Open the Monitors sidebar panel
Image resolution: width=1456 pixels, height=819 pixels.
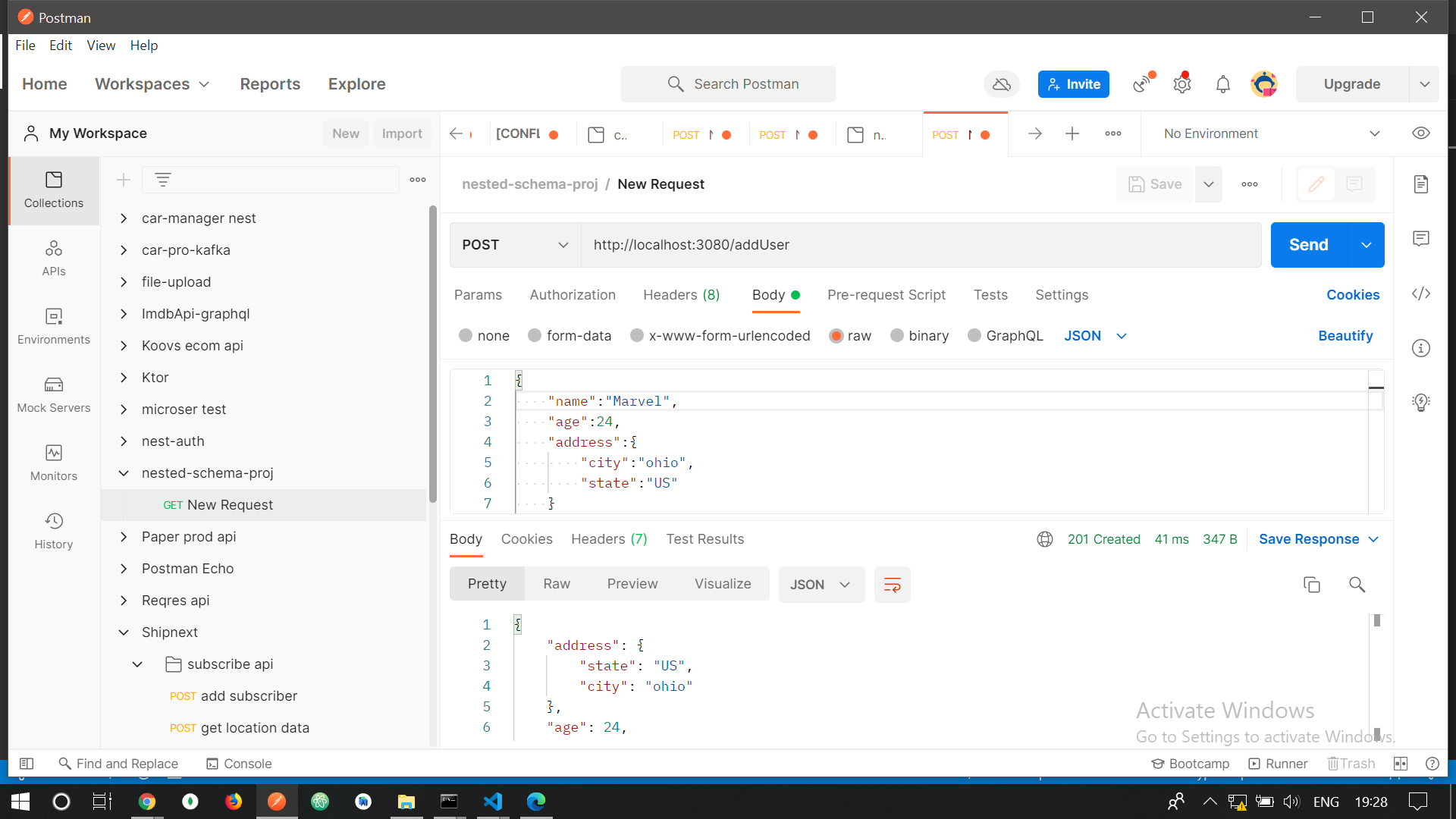click(x=54, y=463)
